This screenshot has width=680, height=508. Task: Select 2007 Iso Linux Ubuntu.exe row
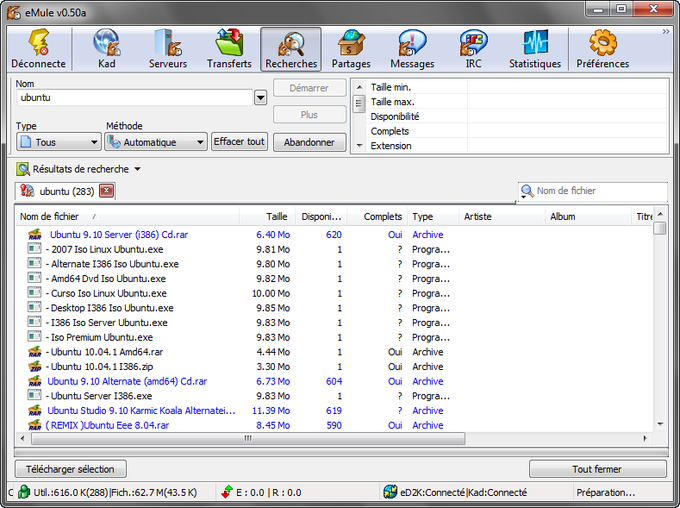click(x=334, y=249)
